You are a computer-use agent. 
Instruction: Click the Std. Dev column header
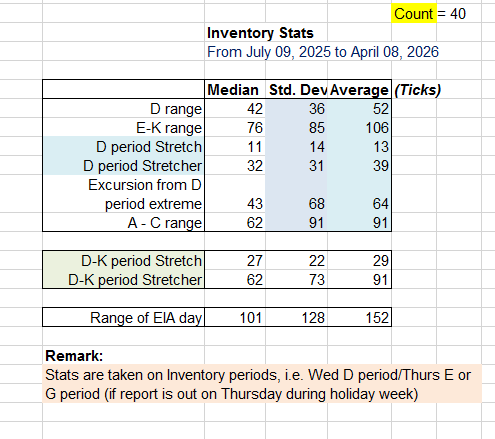coord(296,89)
